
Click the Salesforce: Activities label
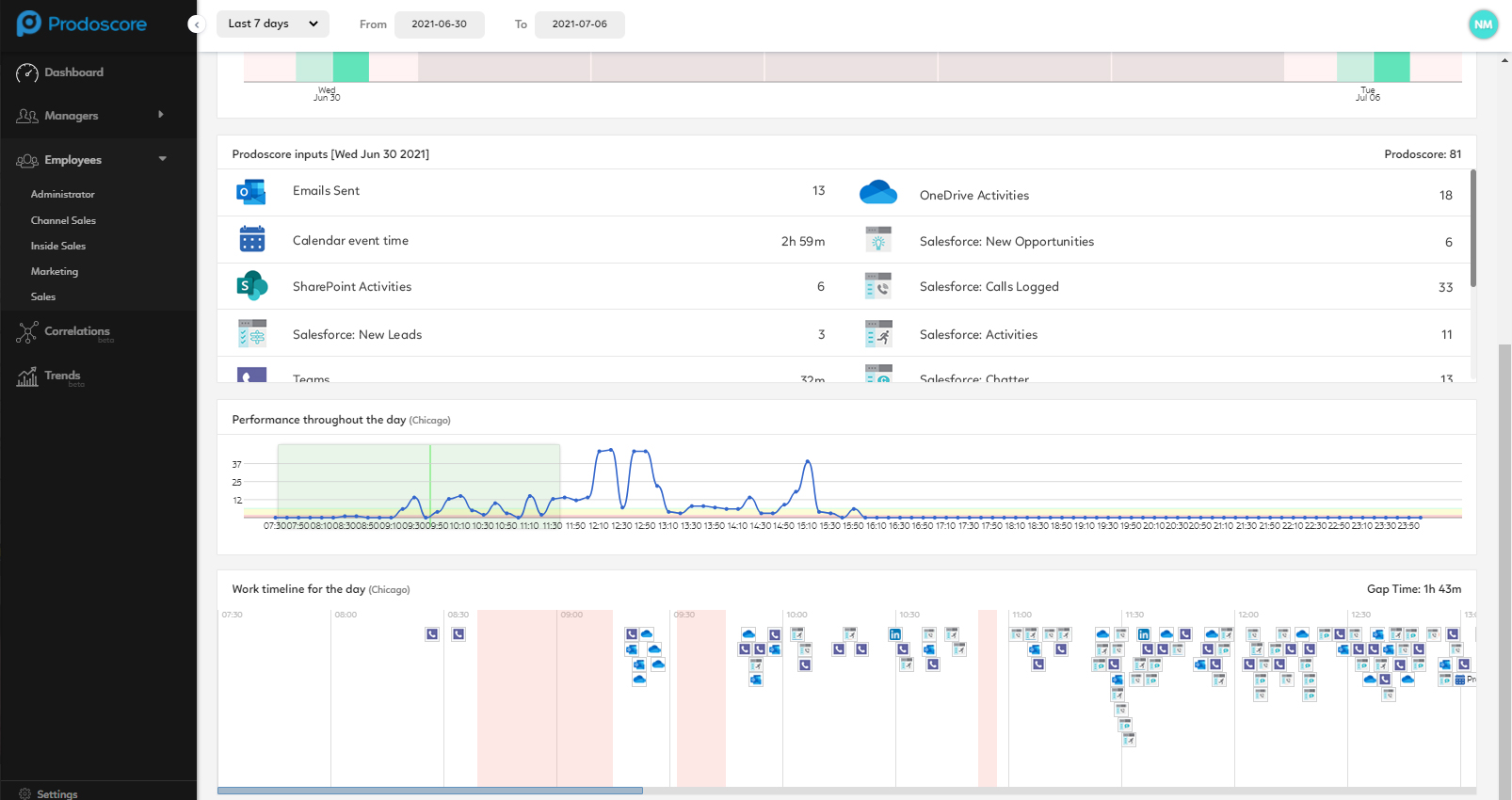tap(978, 335)
